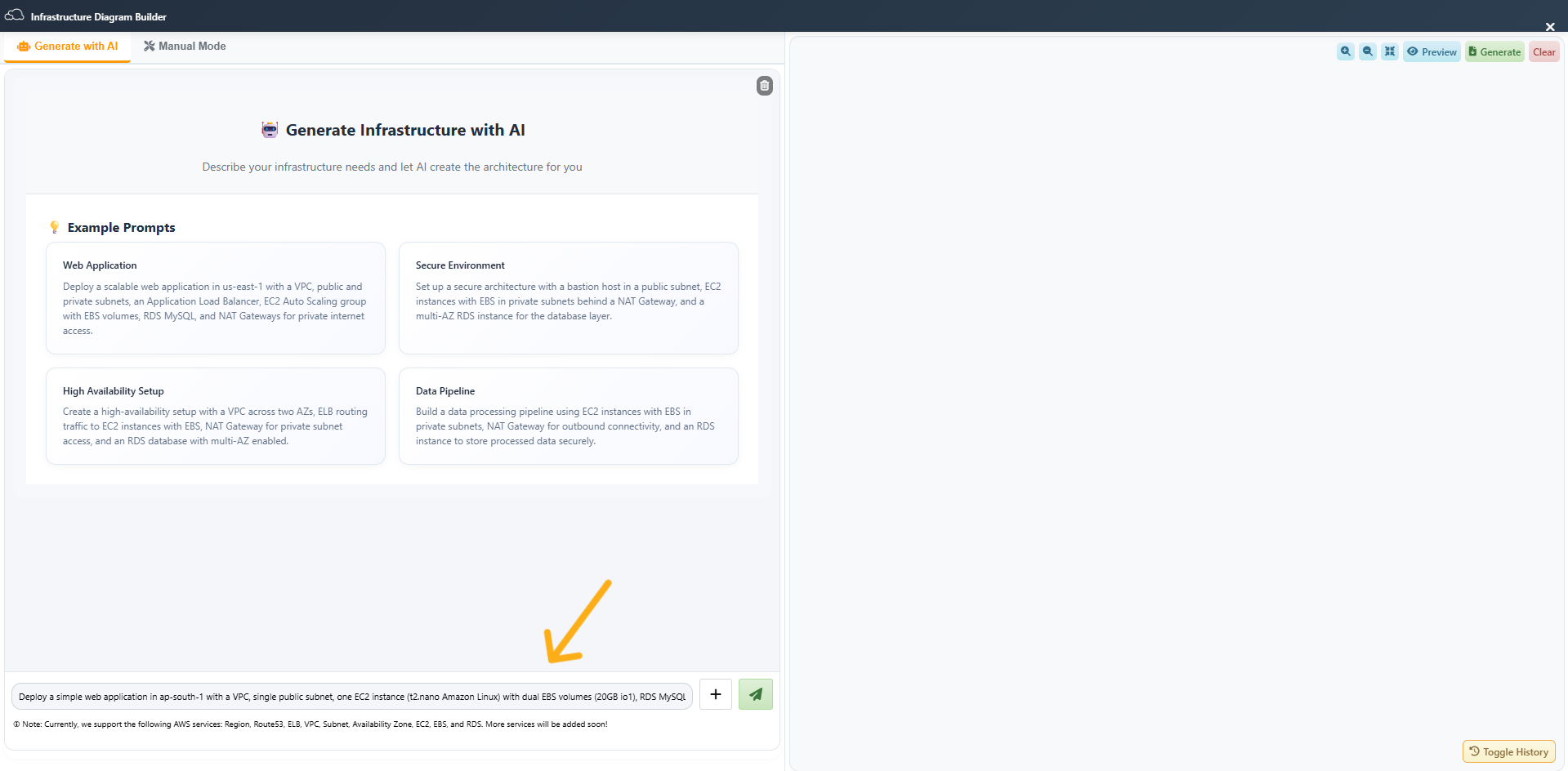Zoom in on the diagram canvas
This screenshot has height=771, width=1568.
1345,51
